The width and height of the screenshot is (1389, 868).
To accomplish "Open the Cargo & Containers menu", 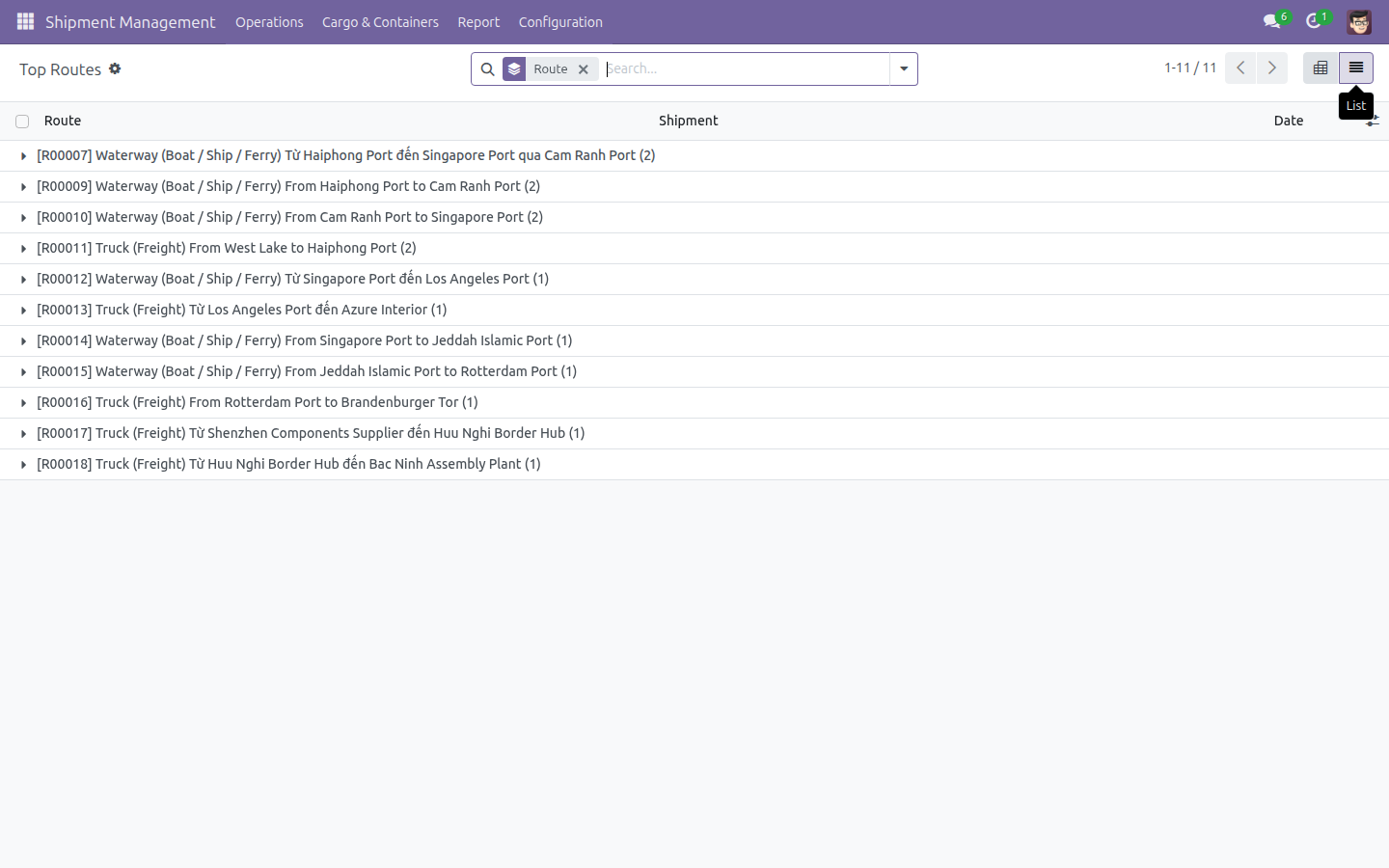I will point(380,22).
